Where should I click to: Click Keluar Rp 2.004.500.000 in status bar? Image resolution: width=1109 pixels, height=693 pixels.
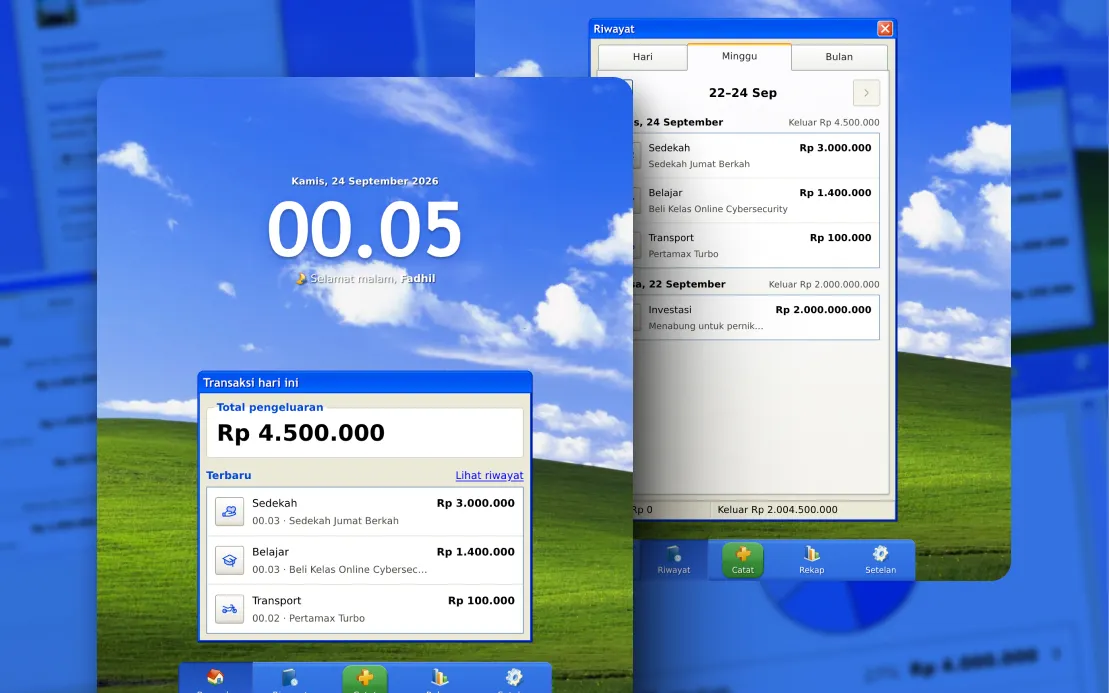777,509
